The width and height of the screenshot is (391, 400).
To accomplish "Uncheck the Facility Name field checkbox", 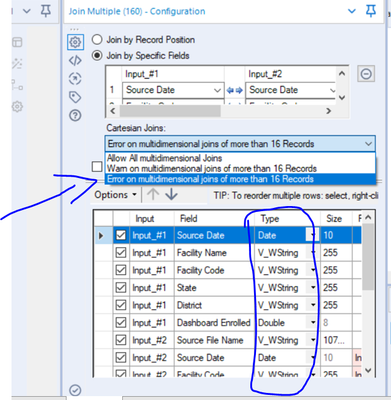I will [121, 253].
